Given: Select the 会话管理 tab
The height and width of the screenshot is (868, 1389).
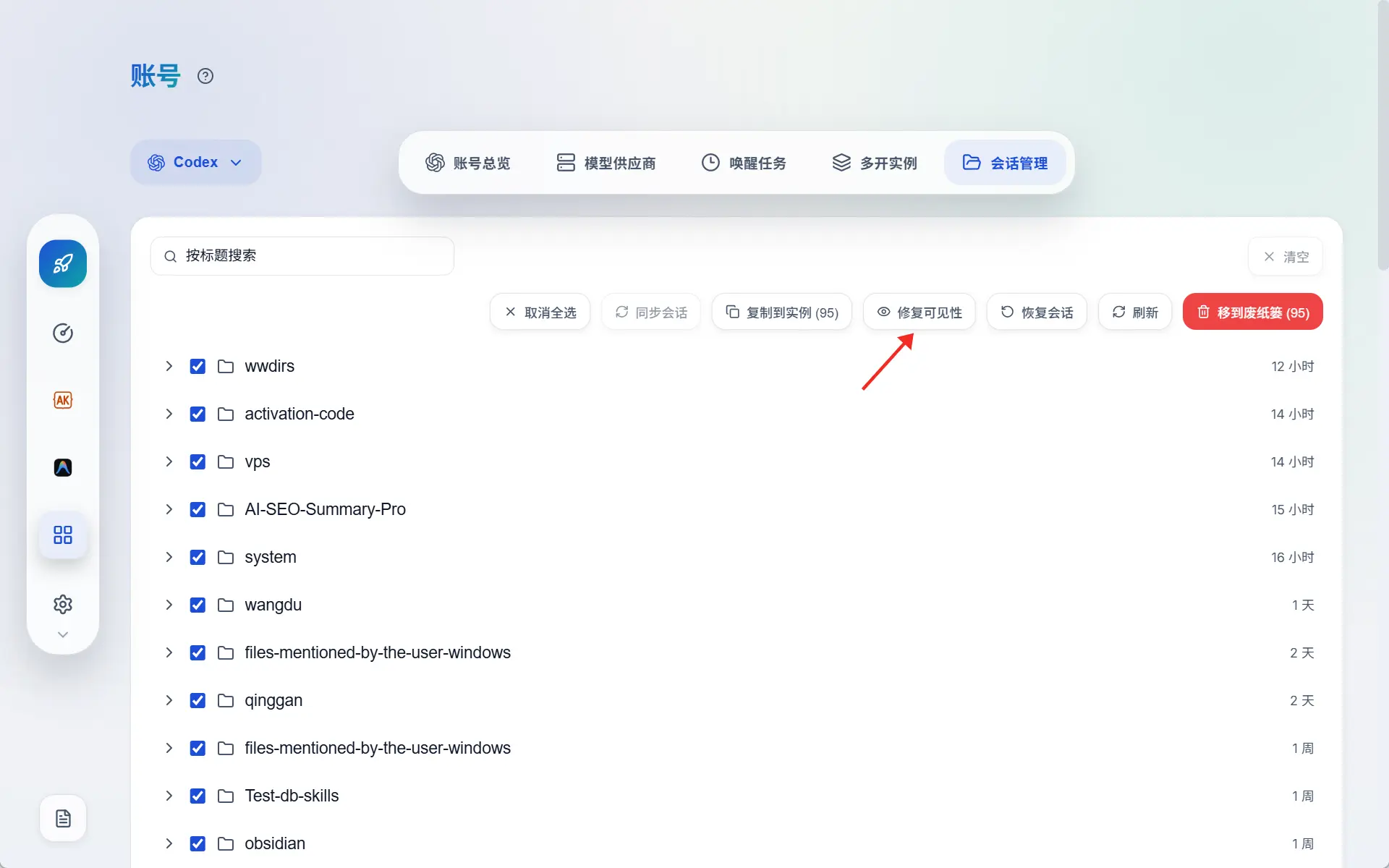Looking at the screenshot, I should (x=1005, y=163).
